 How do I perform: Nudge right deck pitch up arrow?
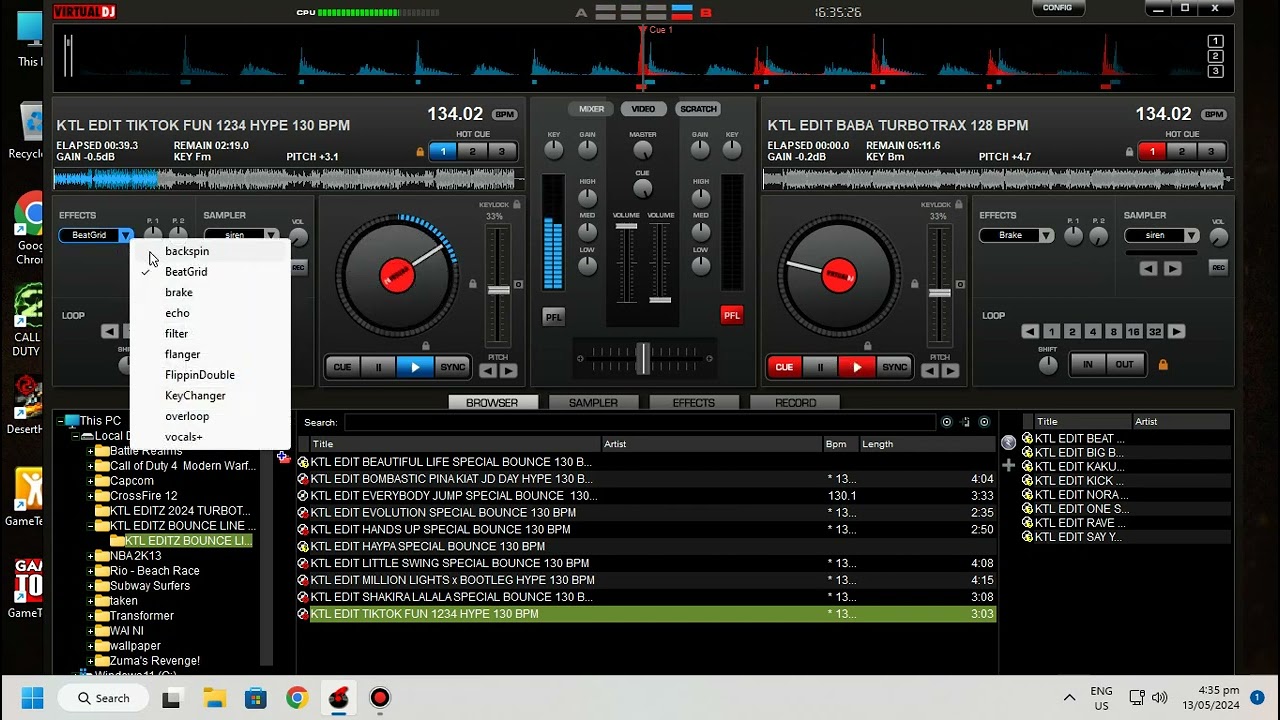pyautogui.click(x=950, y=371)
